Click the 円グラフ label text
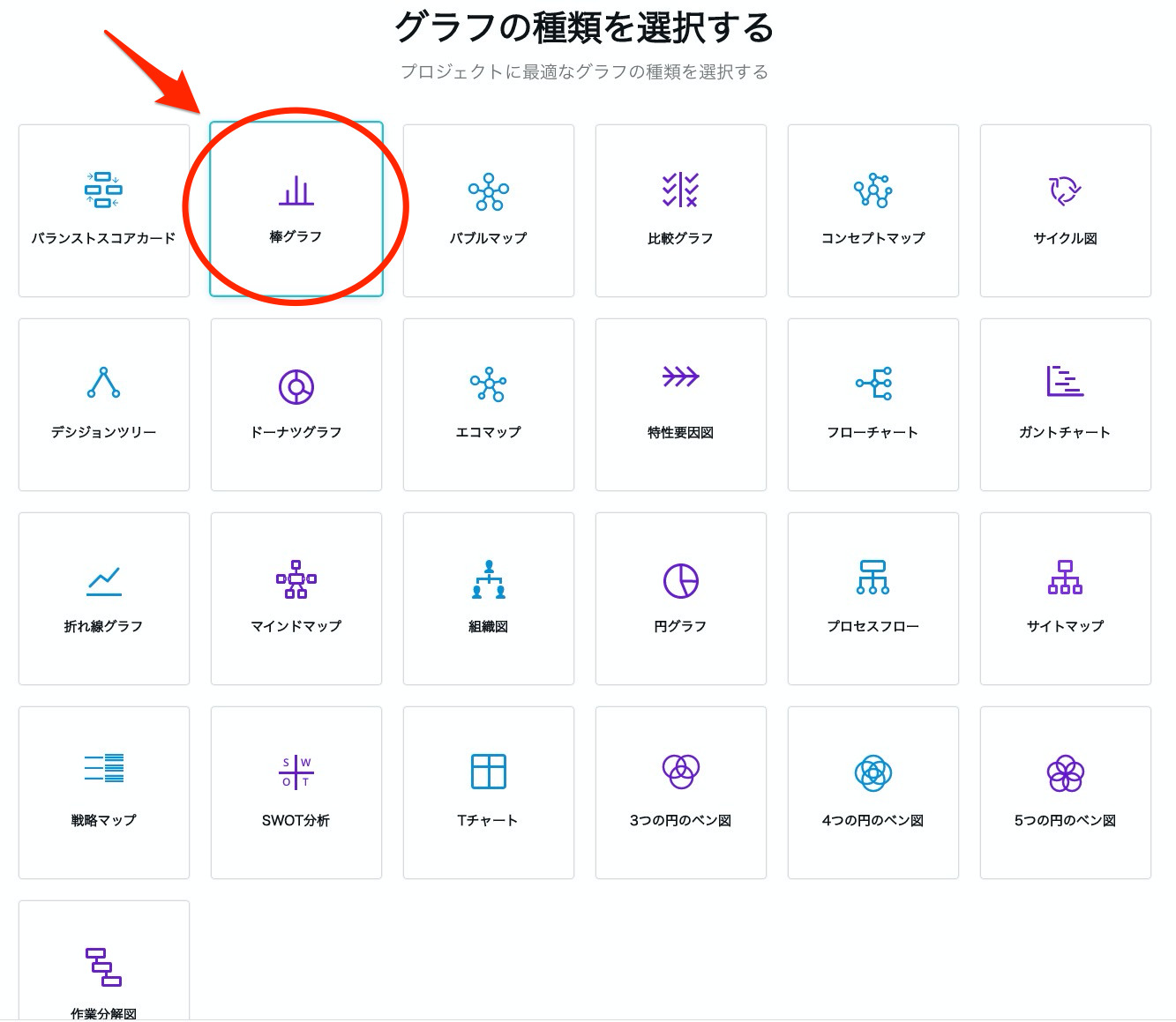The width and height of the screenshot is (1176, 1022). [680, 626]
